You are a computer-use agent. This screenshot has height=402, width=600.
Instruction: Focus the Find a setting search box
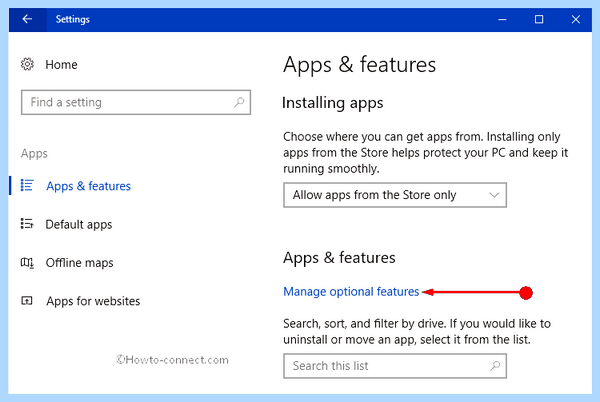[136, 103]
